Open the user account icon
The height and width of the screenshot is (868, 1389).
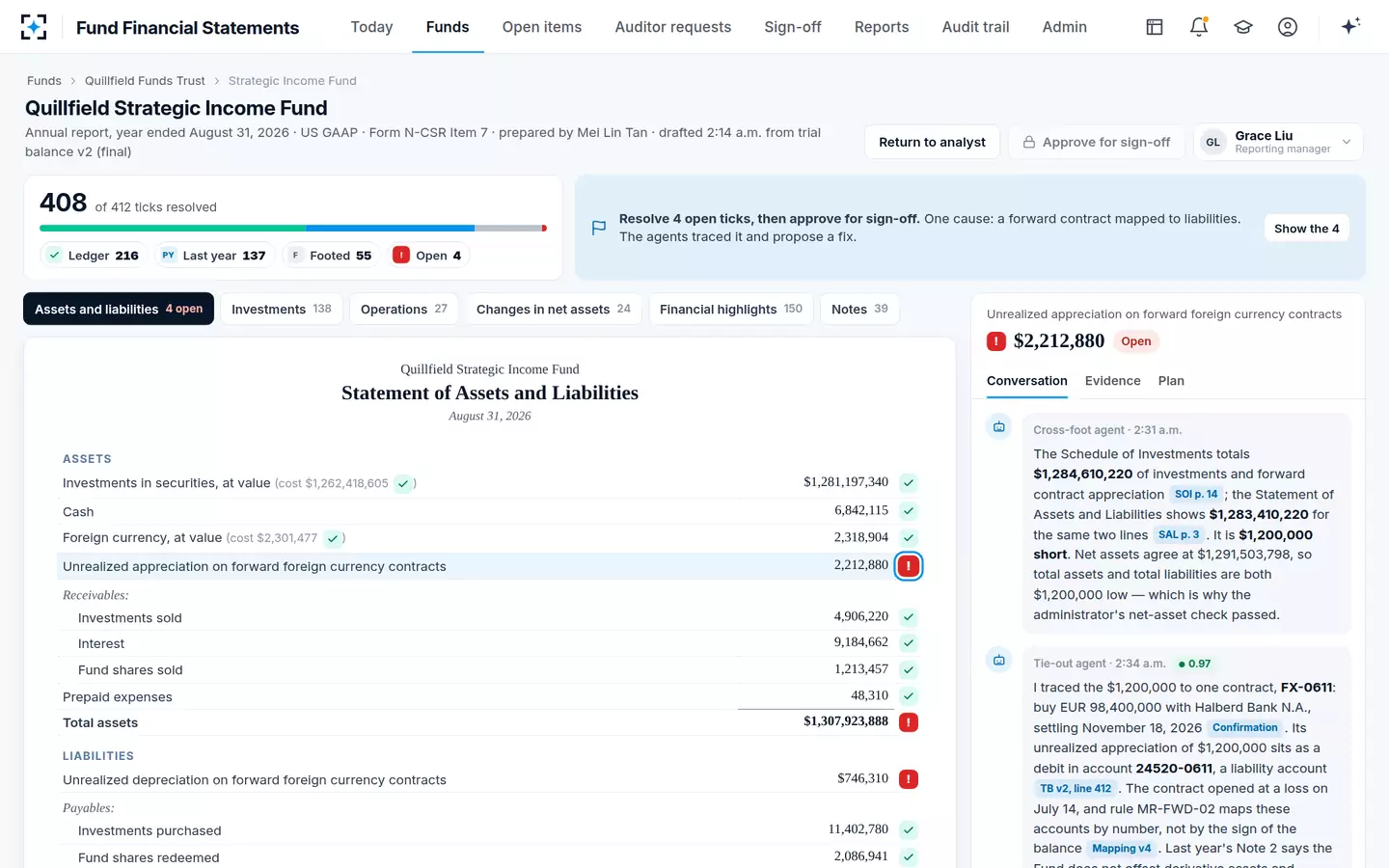click(1288, 27)
